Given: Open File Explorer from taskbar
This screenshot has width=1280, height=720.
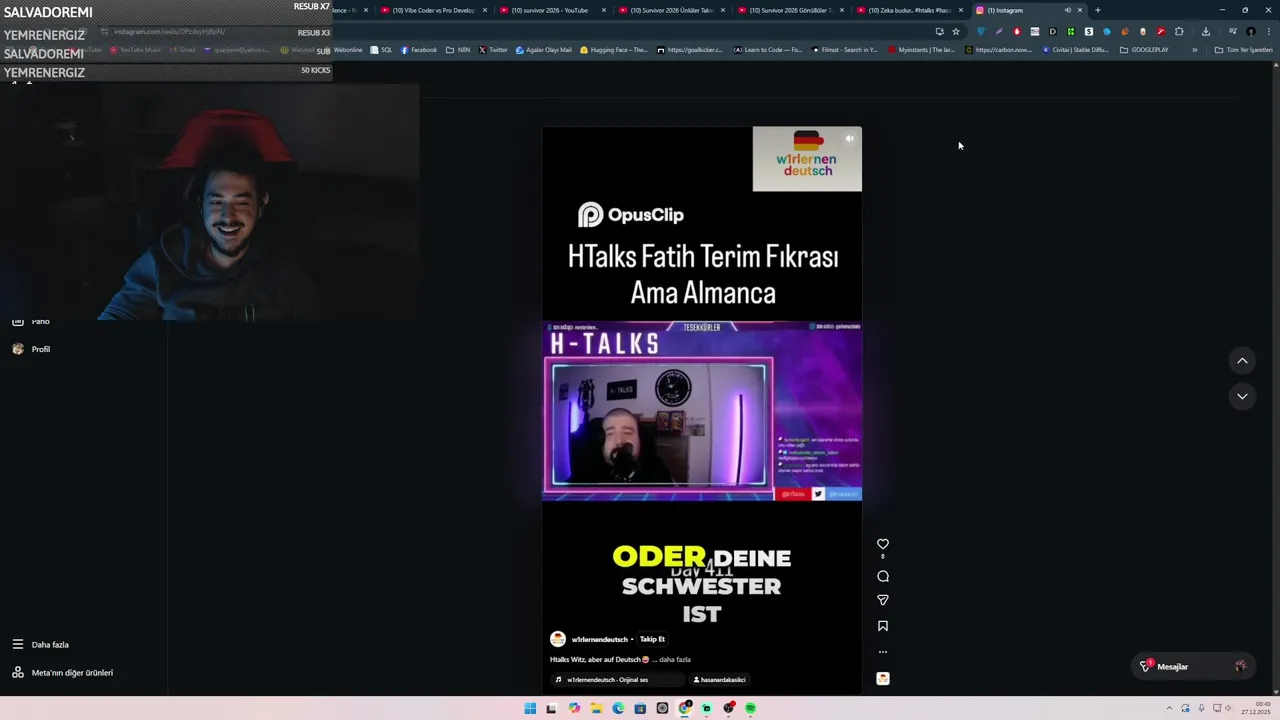Looking at the screenshot, I should (596, 708).
